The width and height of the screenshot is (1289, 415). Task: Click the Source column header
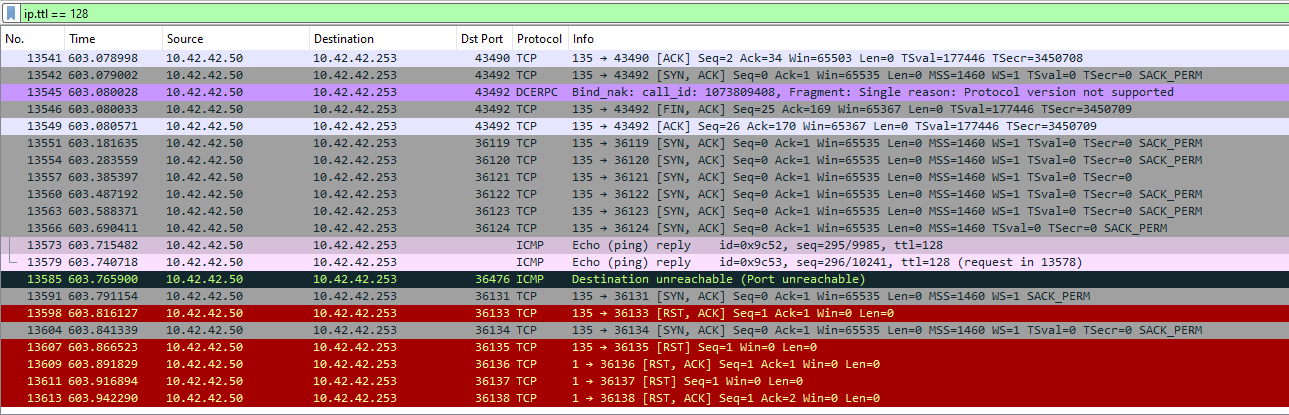coord(236,39)
